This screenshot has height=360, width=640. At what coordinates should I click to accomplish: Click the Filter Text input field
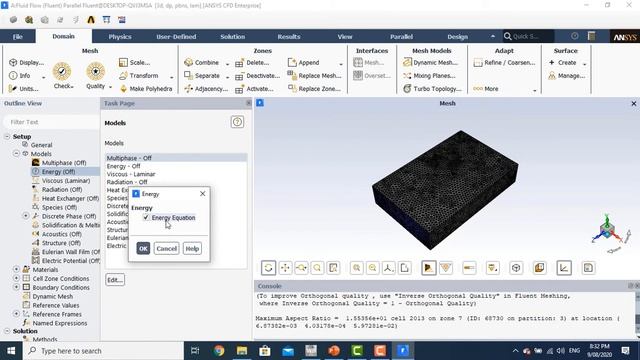[x=51, y=122]
